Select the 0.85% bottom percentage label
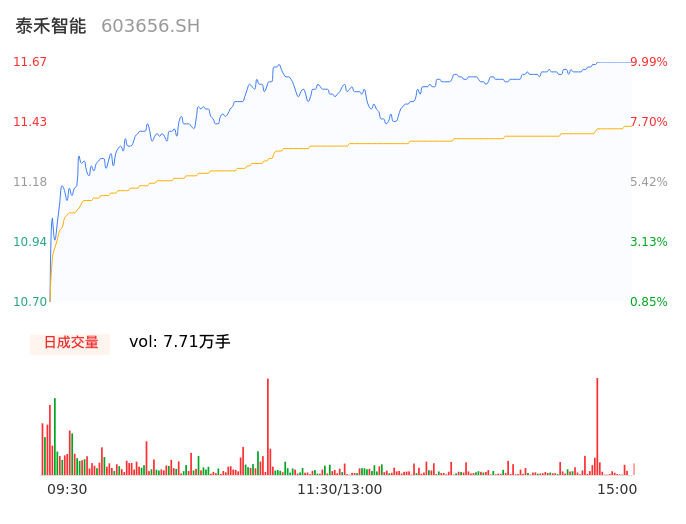Screen dimensions: 686x524 click(649, 302)
